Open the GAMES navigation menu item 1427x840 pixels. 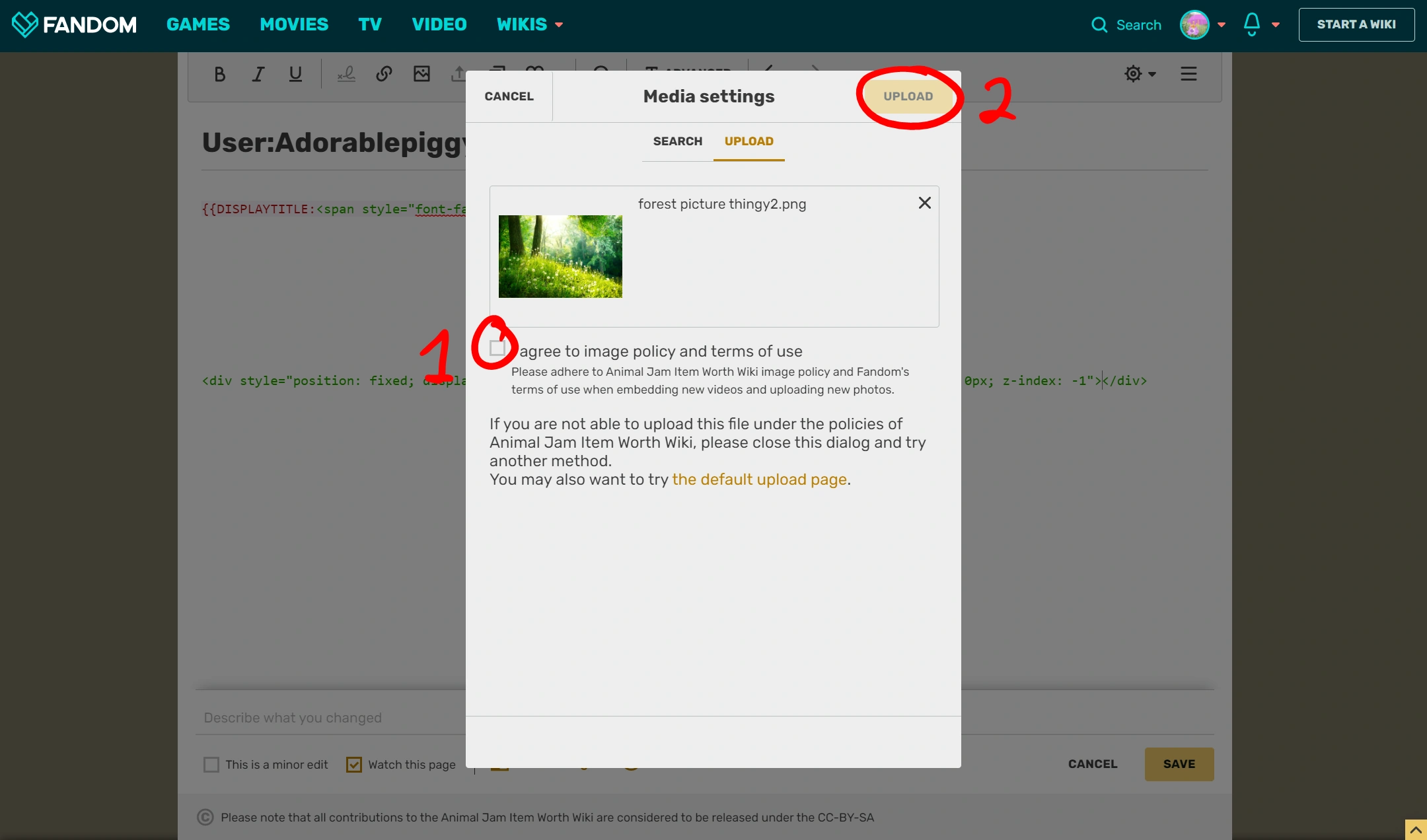click(x=198, y=24)
